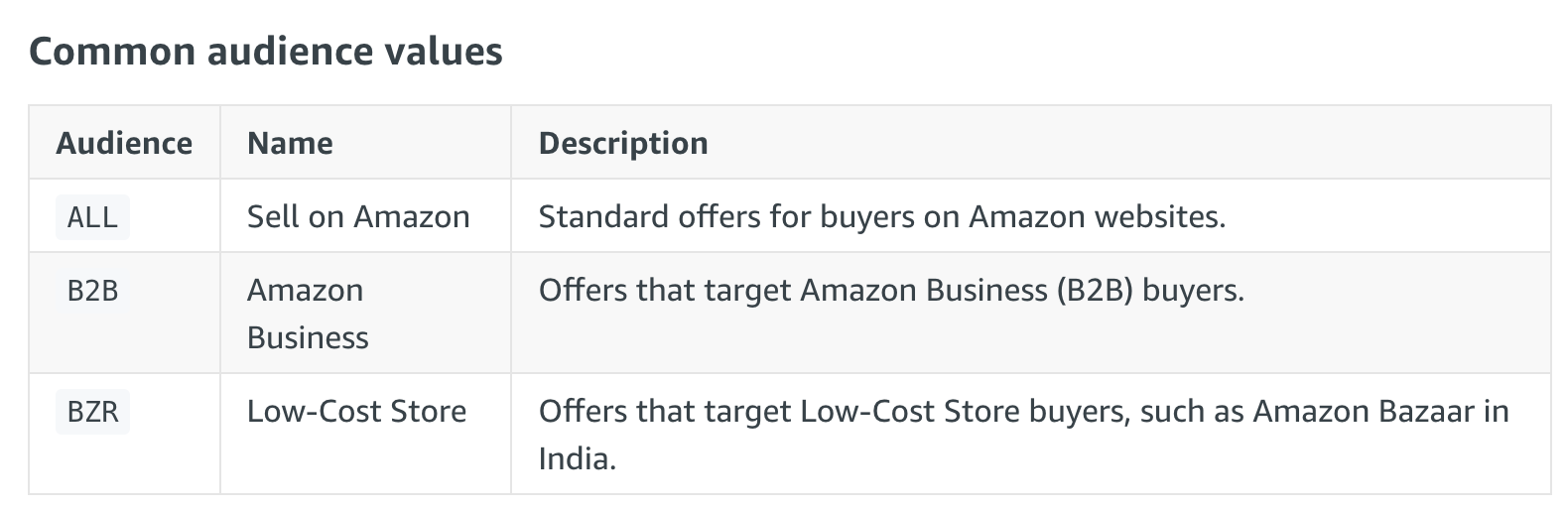Click the Amazon Bazaar in India description
This screenshot has width=1568, height=512.
[x=1023, y=435]
